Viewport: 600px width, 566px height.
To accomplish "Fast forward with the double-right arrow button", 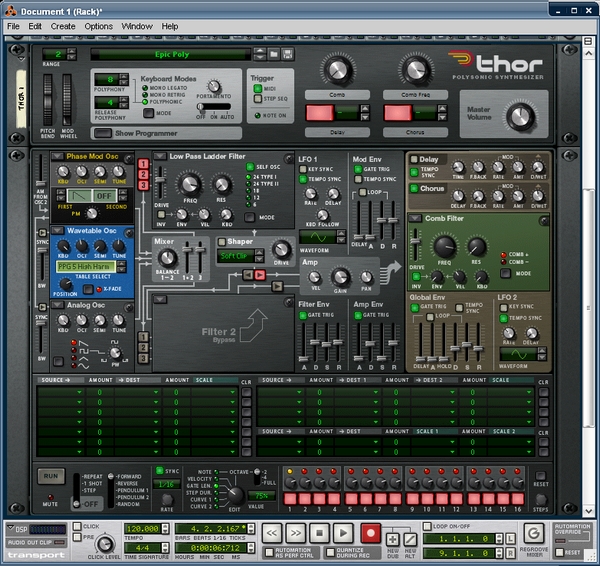I will coord(296,533).
